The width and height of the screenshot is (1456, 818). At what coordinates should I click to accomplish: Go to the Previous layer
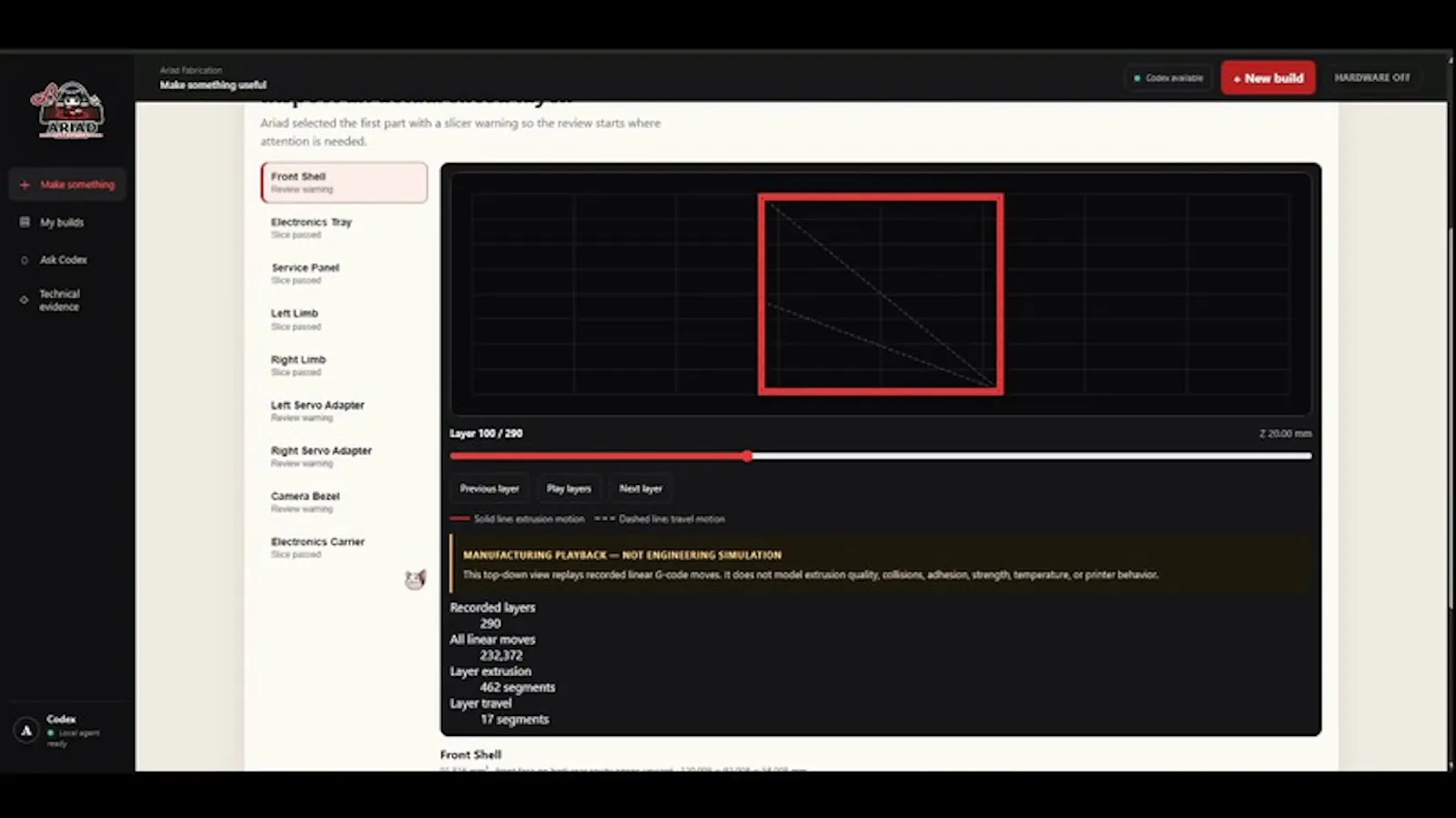490,489
